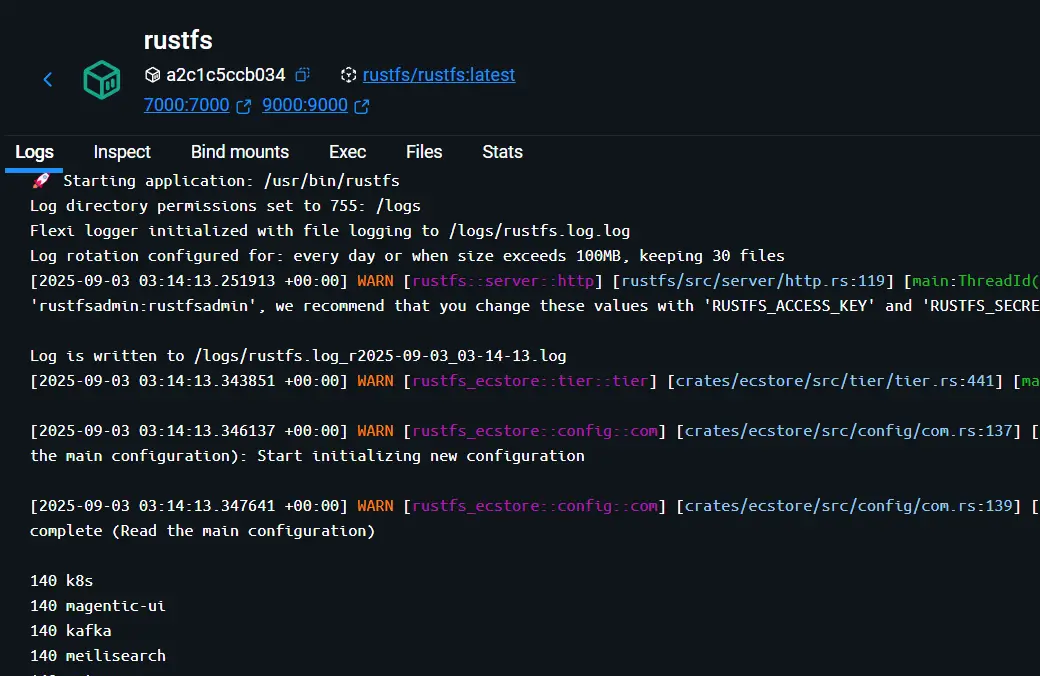Click the rustfs container name heading
This screenshot has height=676, width=1040.
tap(178, 40)
